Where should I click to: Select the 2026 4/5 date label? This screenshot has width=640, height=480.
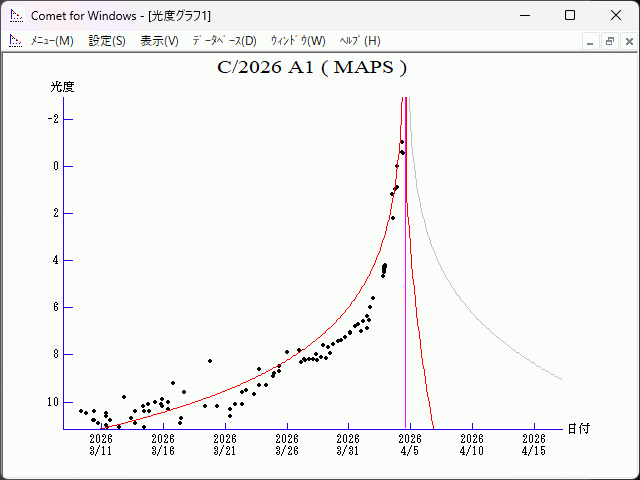click(x=409, y=444)
